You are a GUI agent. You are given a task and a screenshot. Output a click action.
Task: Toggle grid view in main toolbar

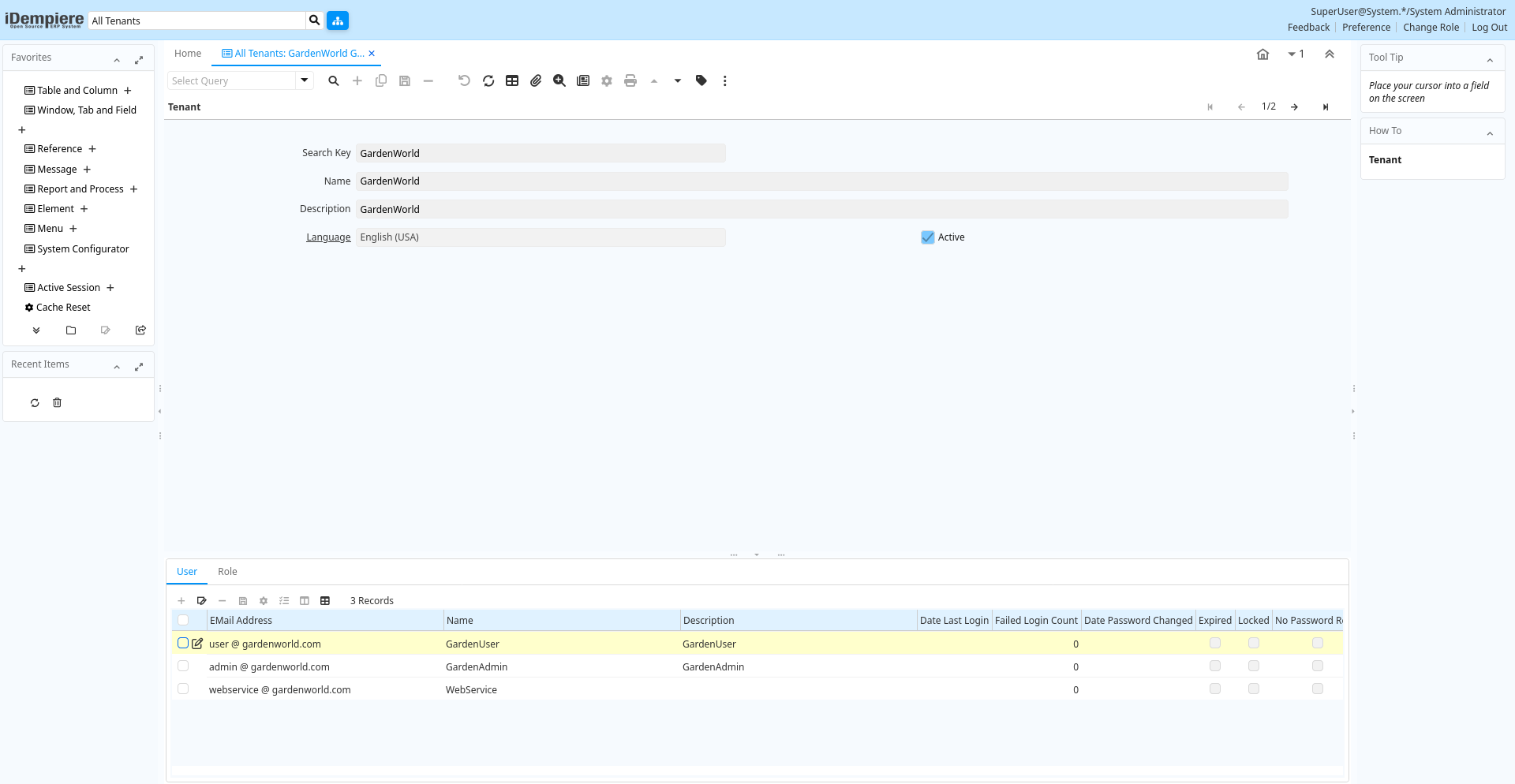point(512,80)
